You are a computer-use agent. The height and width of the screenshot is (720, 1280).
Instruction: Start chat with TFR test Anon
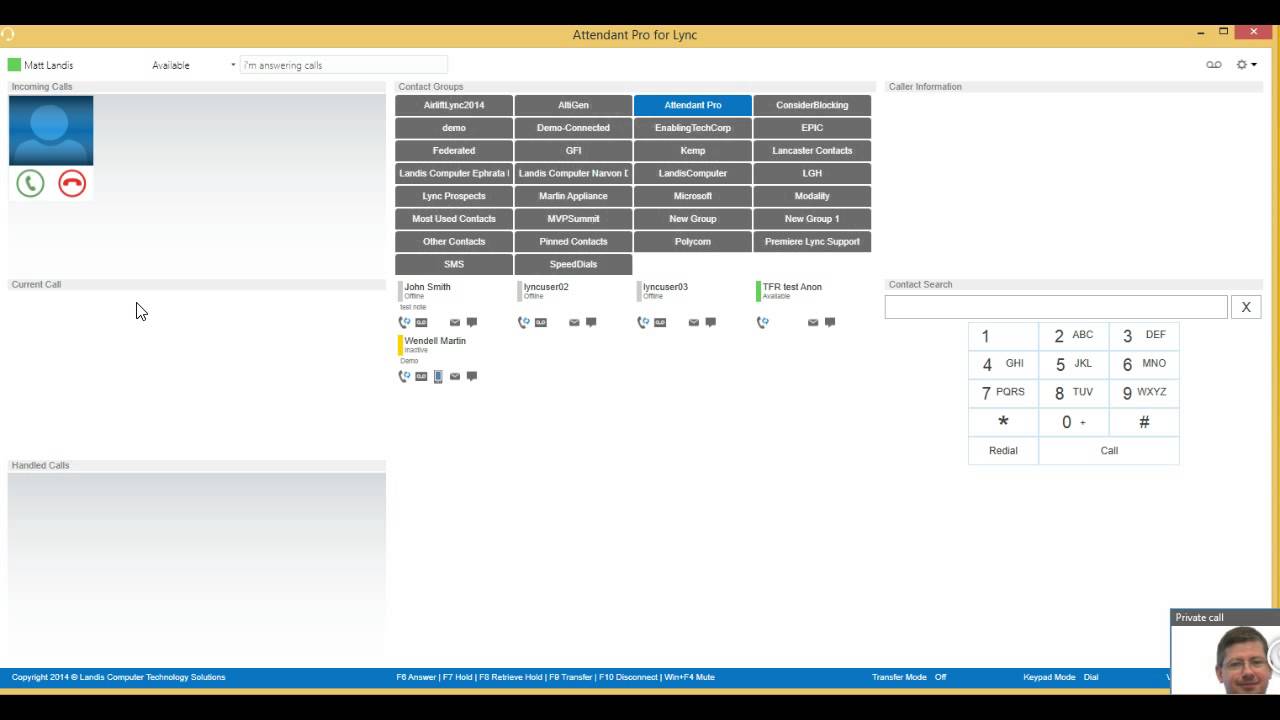[x=830, y=322]
